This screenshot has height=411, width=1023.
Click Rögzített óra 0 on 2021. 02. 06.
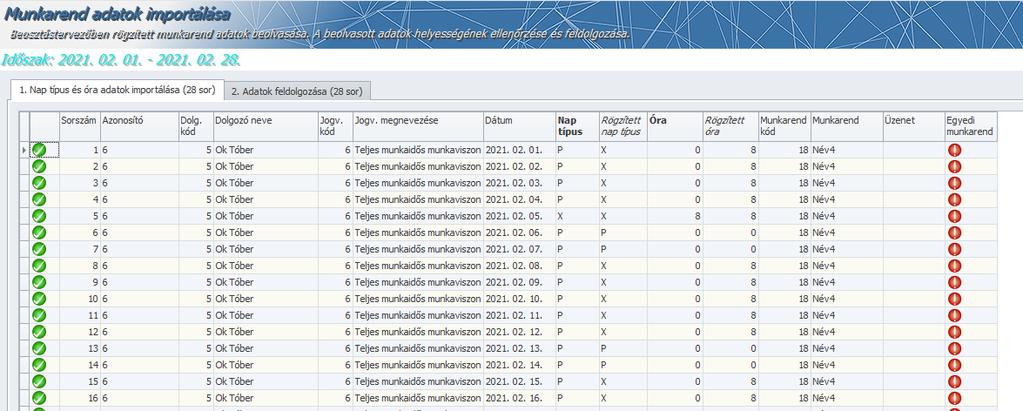tap(730, 233)
